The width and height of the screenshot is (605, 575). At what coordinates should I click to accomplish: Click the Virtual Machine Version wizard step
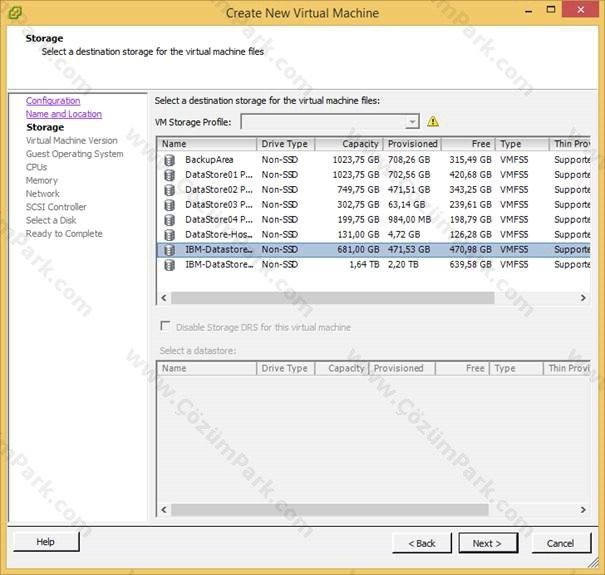pos(72,140)
